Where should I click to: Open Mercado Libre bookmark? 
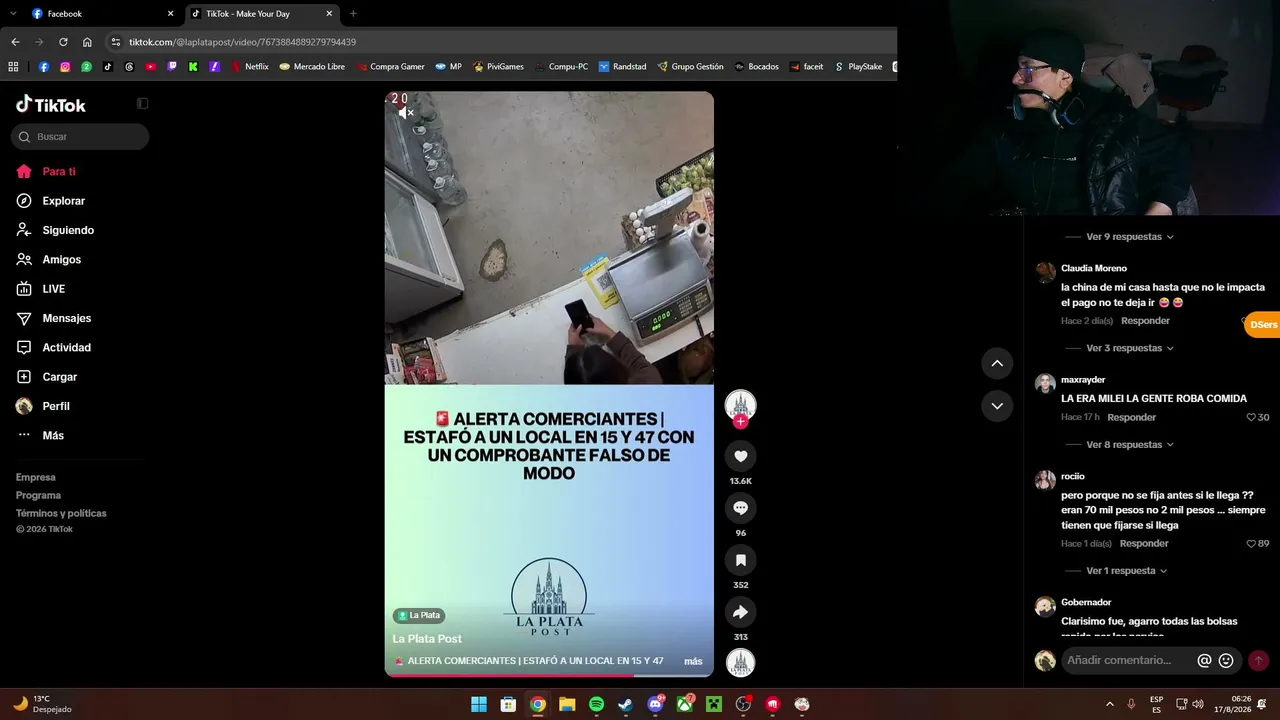(x=312, y=67)
